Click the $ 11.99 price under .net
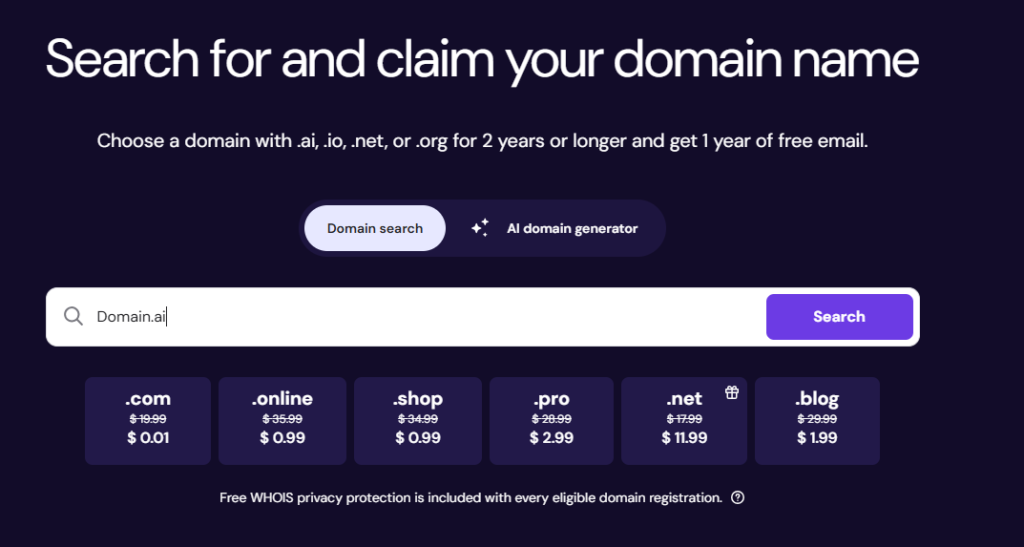 [x=685, y=438]
